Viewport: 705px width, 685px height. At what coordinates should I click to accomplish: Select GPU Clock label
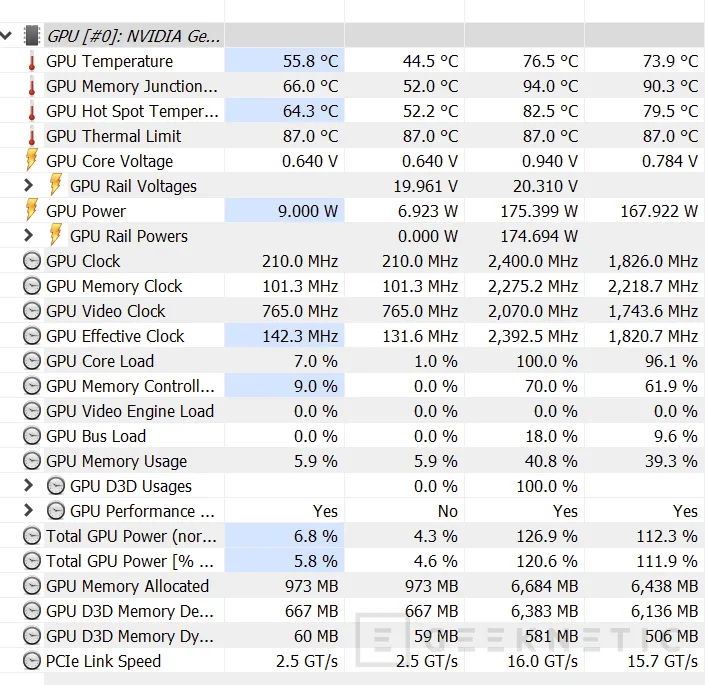[x=83, y=261]
